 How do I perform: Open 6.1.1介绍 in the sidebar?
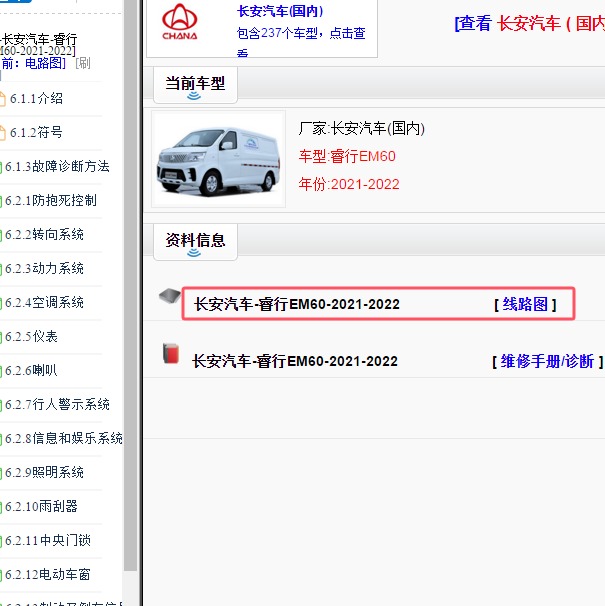click(x=36, y=99)
